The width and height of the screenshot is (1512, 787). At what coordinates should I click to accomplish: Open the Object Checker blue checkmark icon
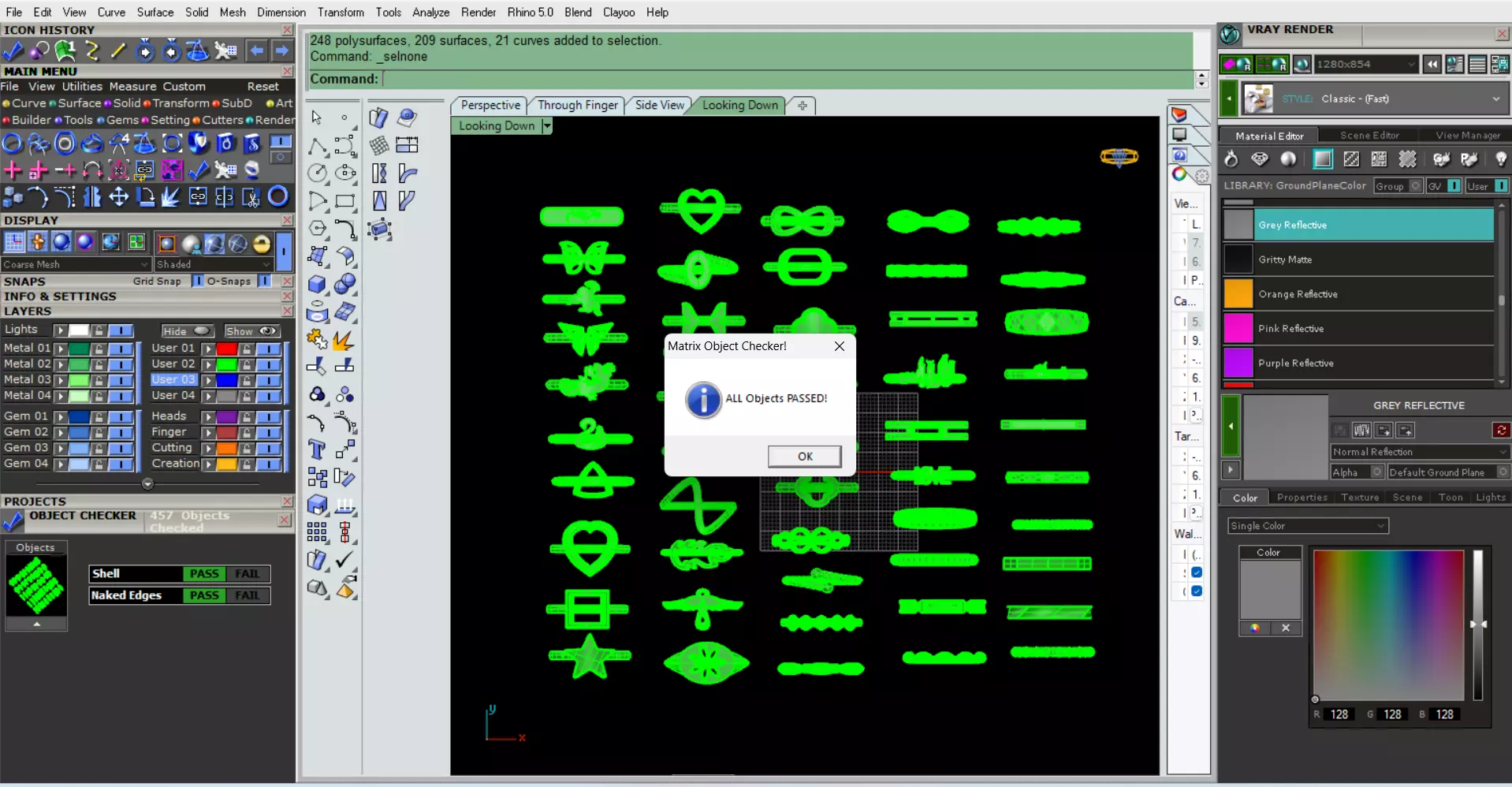point(13,521)
